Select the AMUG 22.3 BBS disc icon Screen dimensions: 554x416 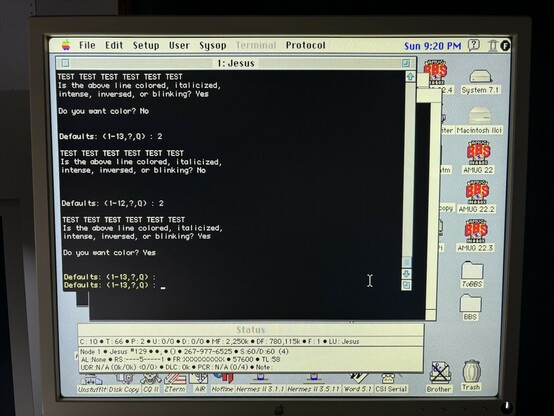[x=476, y=236]
